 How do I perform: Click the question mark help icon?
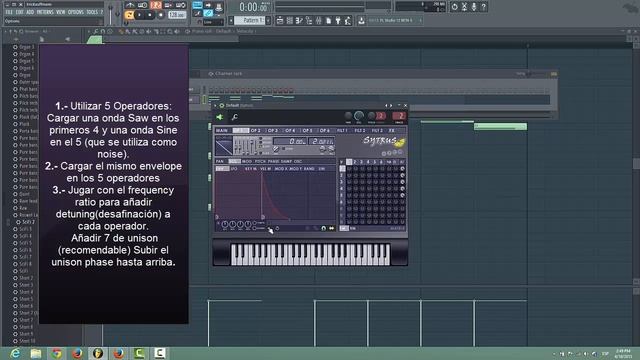pos(484,7)
